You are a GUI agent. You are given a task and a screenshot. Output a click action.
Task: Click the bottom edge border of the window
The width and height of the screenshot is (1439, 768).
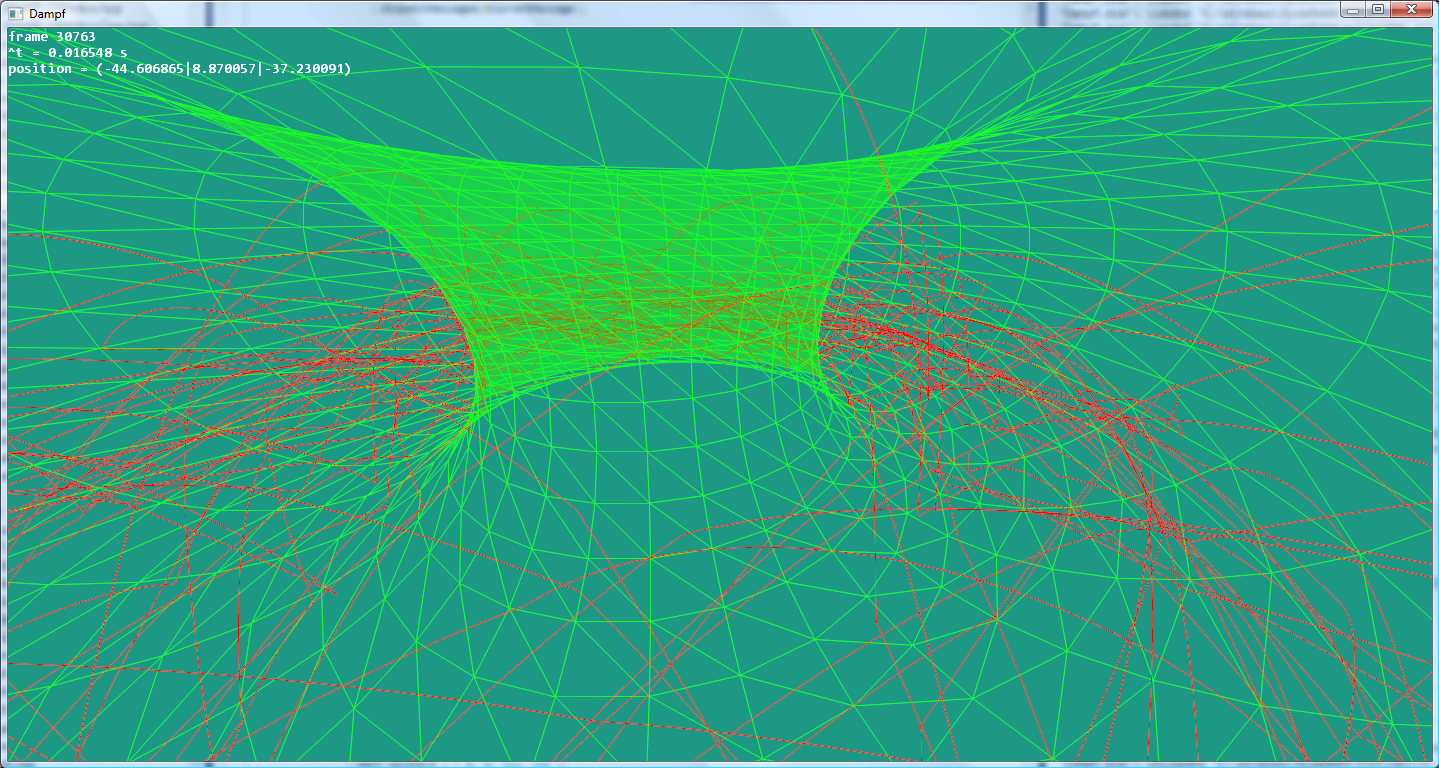[x=720, y=765]
